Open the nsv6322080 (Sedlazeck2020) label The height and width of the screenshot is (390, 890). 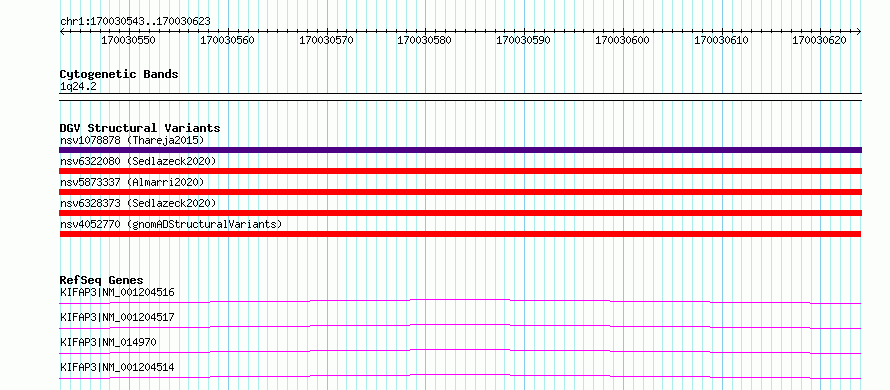[138, 161]
